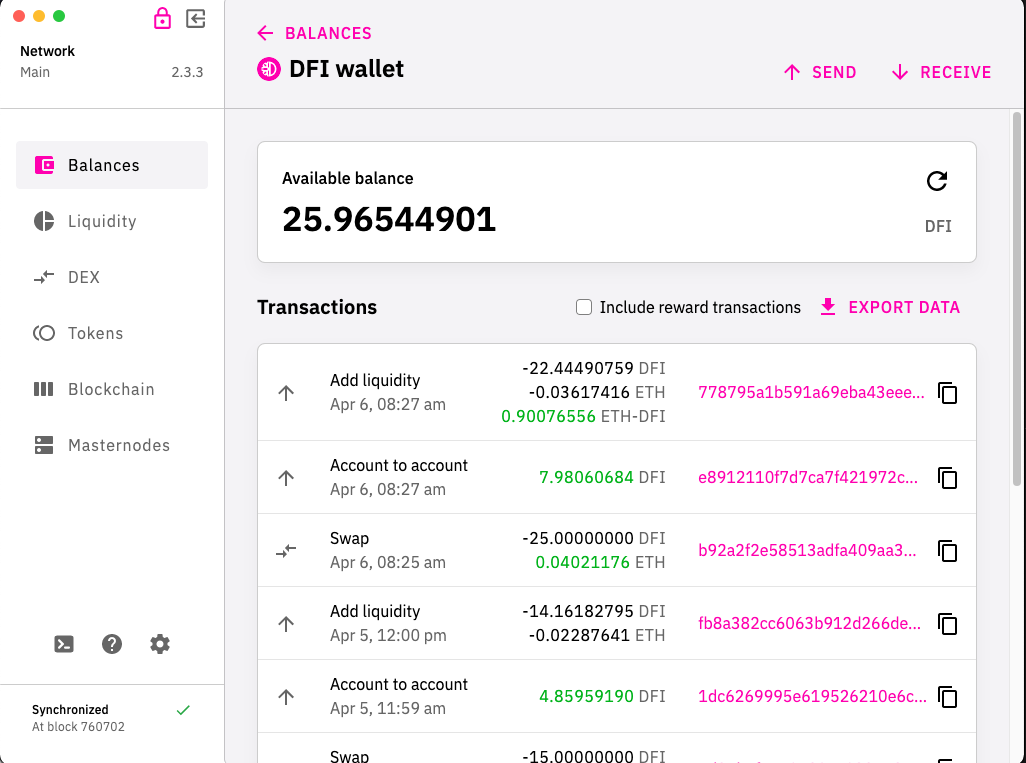The height and width of the screenshot is (763, 1026).
Task: Click the RECEIVE button
Action: point(941,72)
